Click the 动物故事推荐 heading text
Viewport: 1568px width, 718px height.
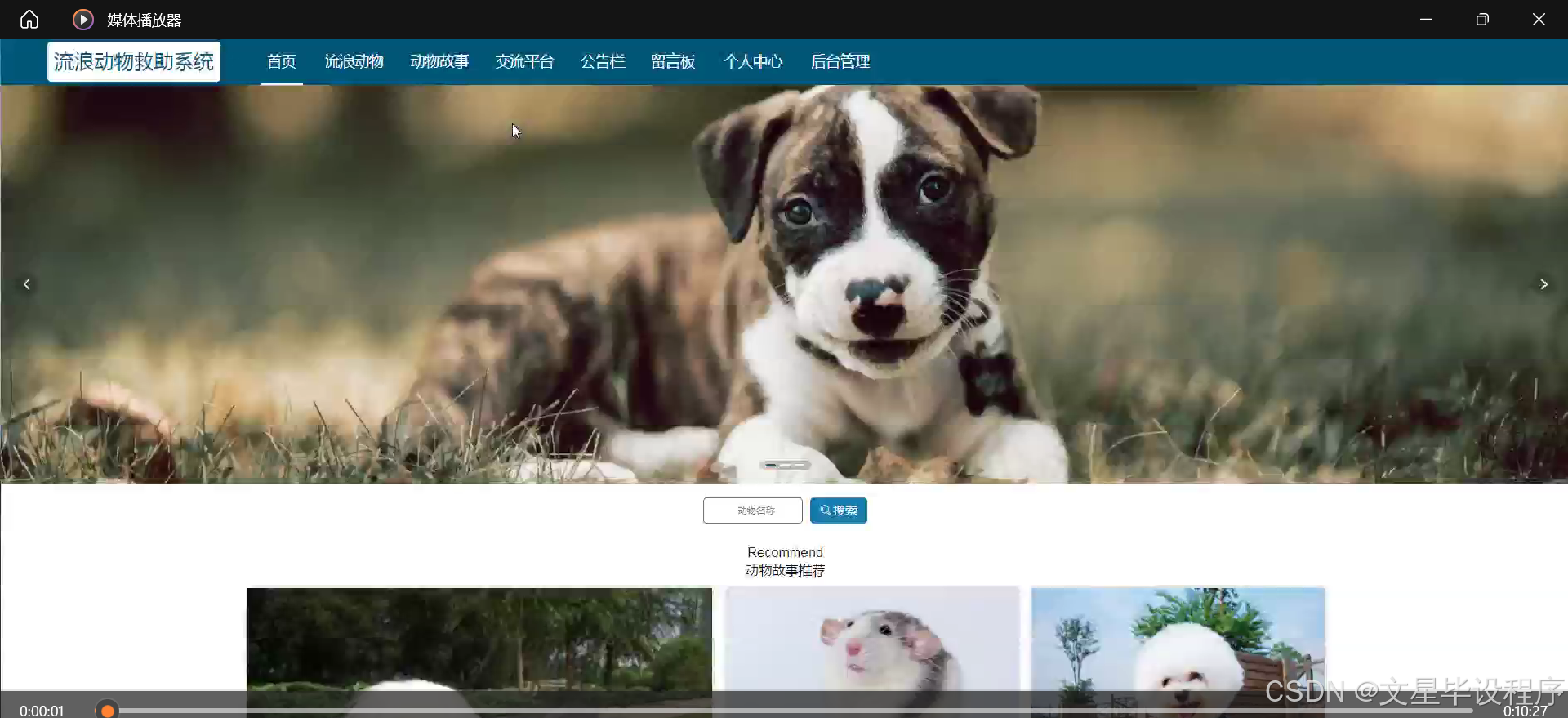(785, 570)
